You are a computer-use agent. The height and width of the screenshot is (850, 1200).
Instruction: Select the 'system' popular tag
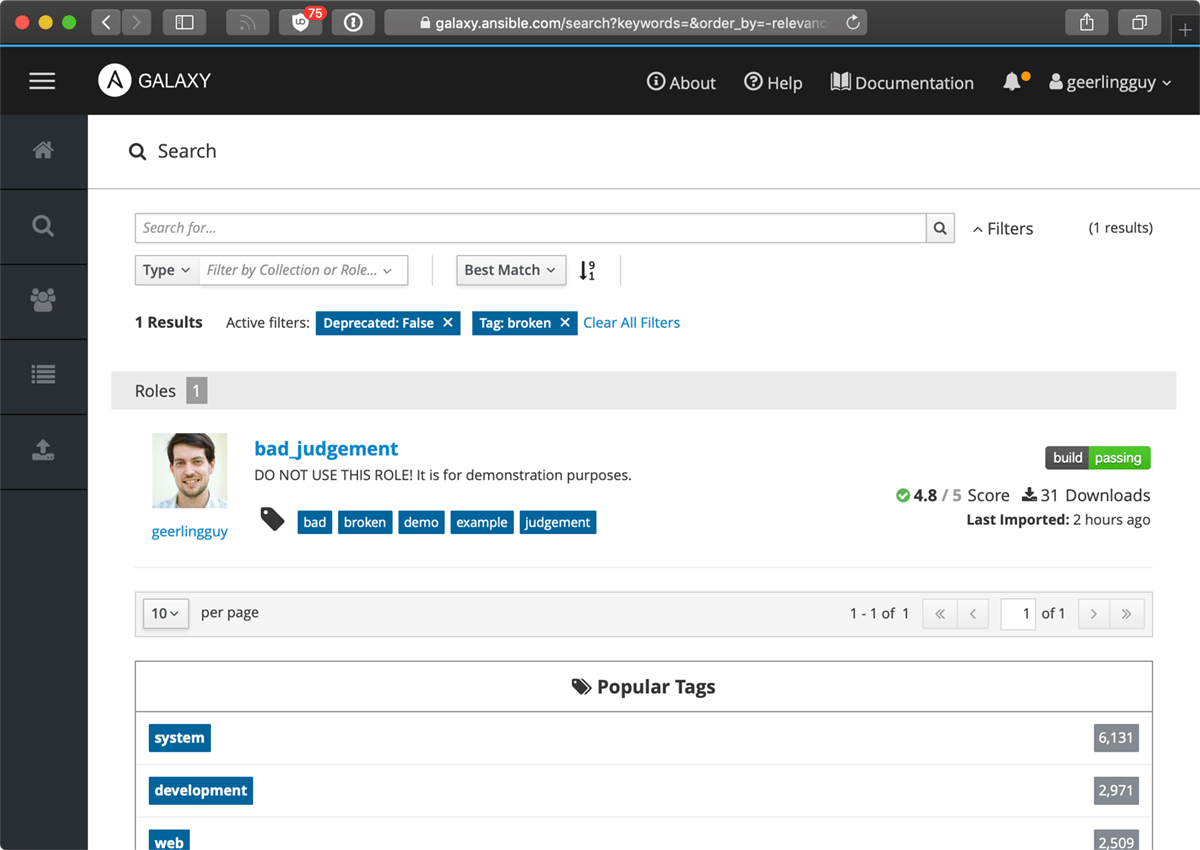click(x=180, y=738)
